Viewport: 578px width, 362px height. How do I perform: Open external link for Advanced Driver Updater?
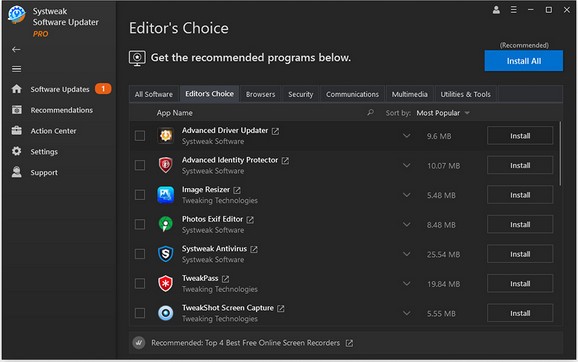click(x=275, y=131)
